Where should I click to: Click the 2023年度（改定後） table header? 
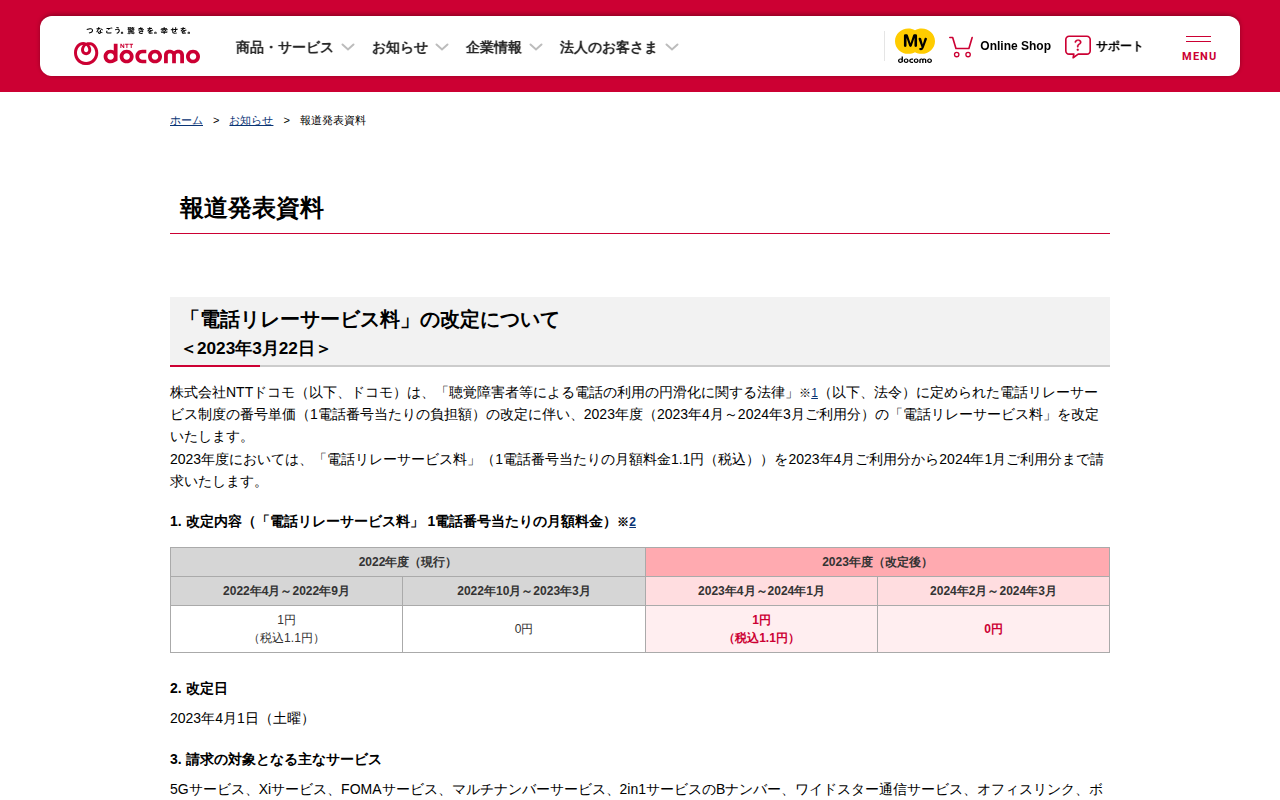tap(877, 562)
